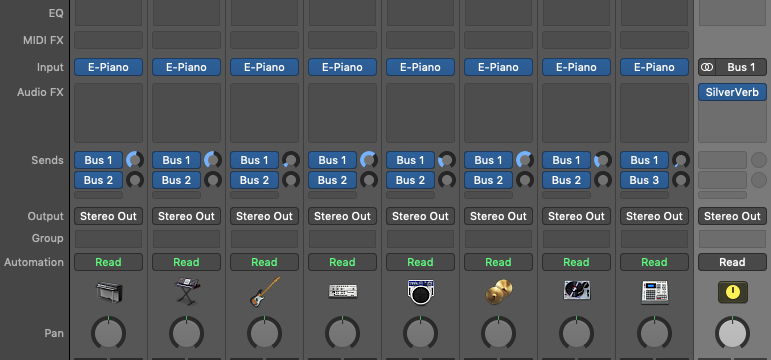Click the Group slot on the aux strip
Image resolution: width=771 pixels, height=360 pixels.
(732, 239)
